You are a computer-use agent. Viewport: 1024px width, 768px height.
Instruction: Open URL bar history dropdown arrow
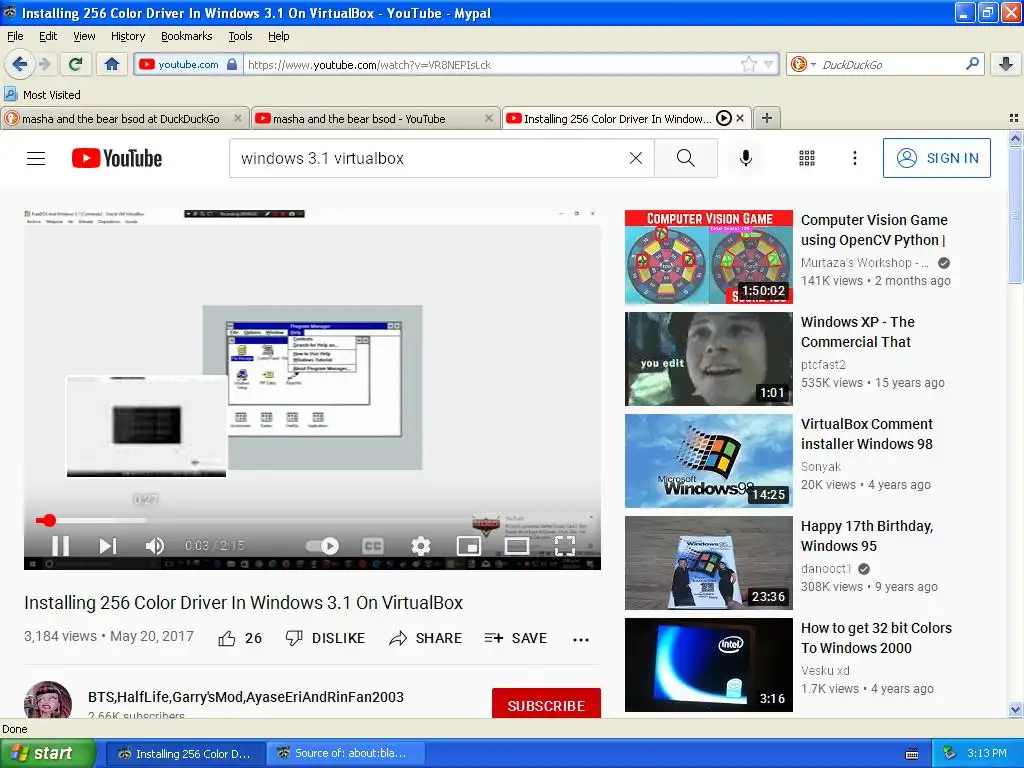[x=769, y=64]
